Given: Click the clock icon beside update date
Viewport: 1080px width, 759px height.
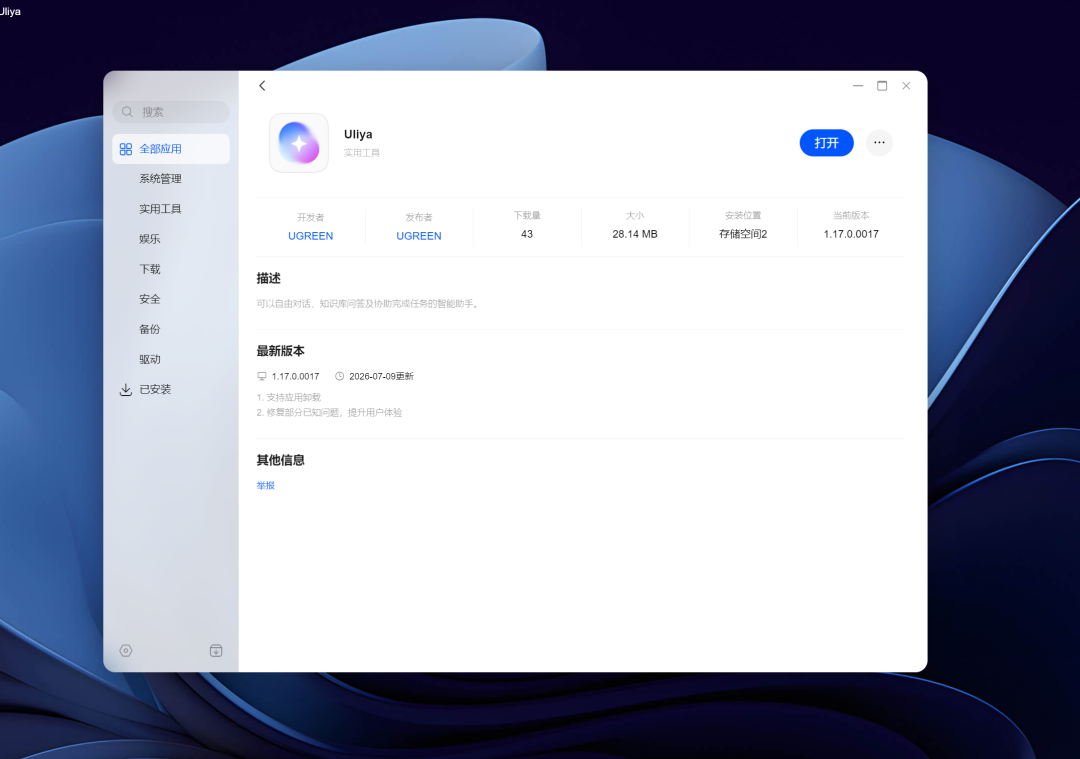Looking at the screenshot, I should pos(340,376).
